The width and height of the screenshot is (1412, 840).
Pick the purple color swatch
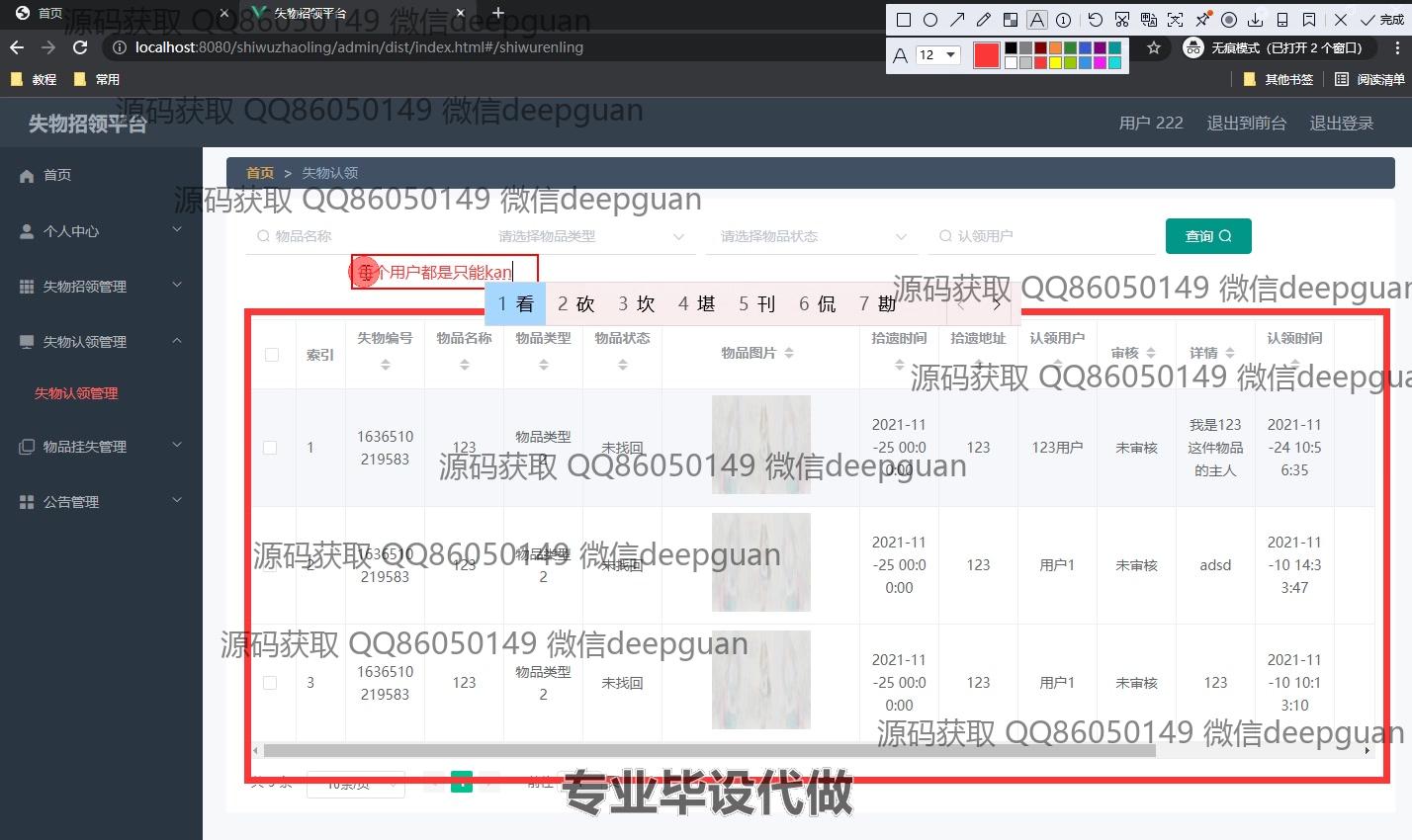(x=1100, y=47)
